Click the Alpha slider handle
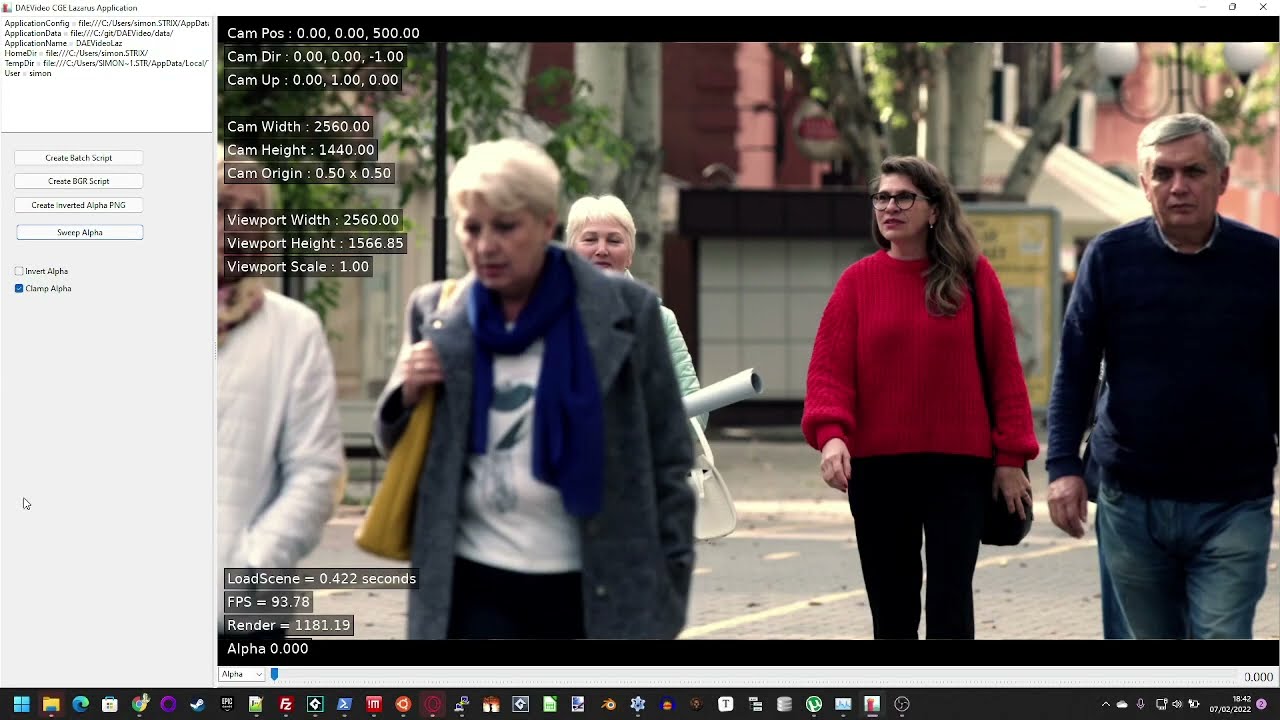 tap(274, 675)
